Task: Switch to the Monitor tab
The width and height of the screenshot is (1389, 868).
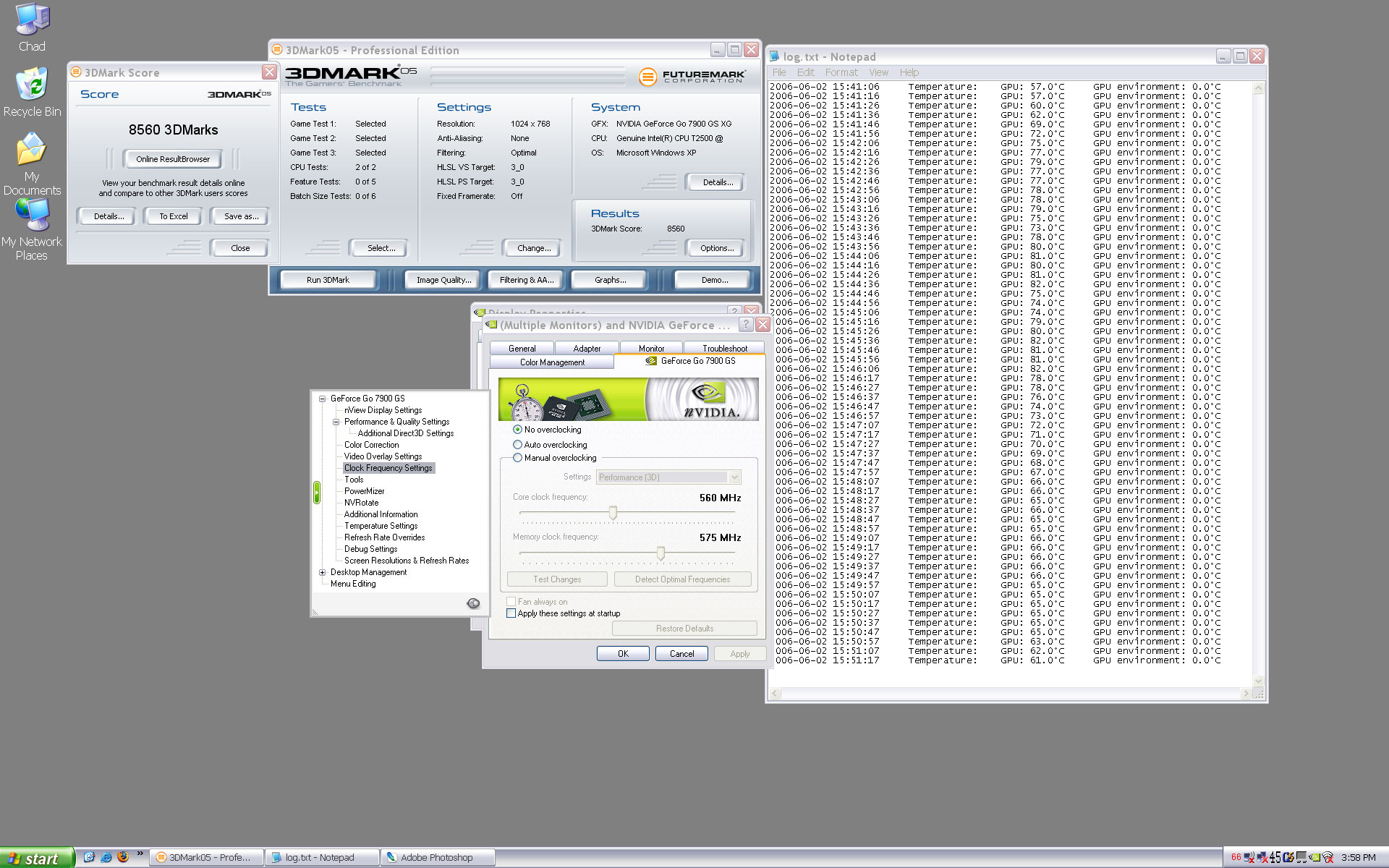Action: tap(651, 349)
